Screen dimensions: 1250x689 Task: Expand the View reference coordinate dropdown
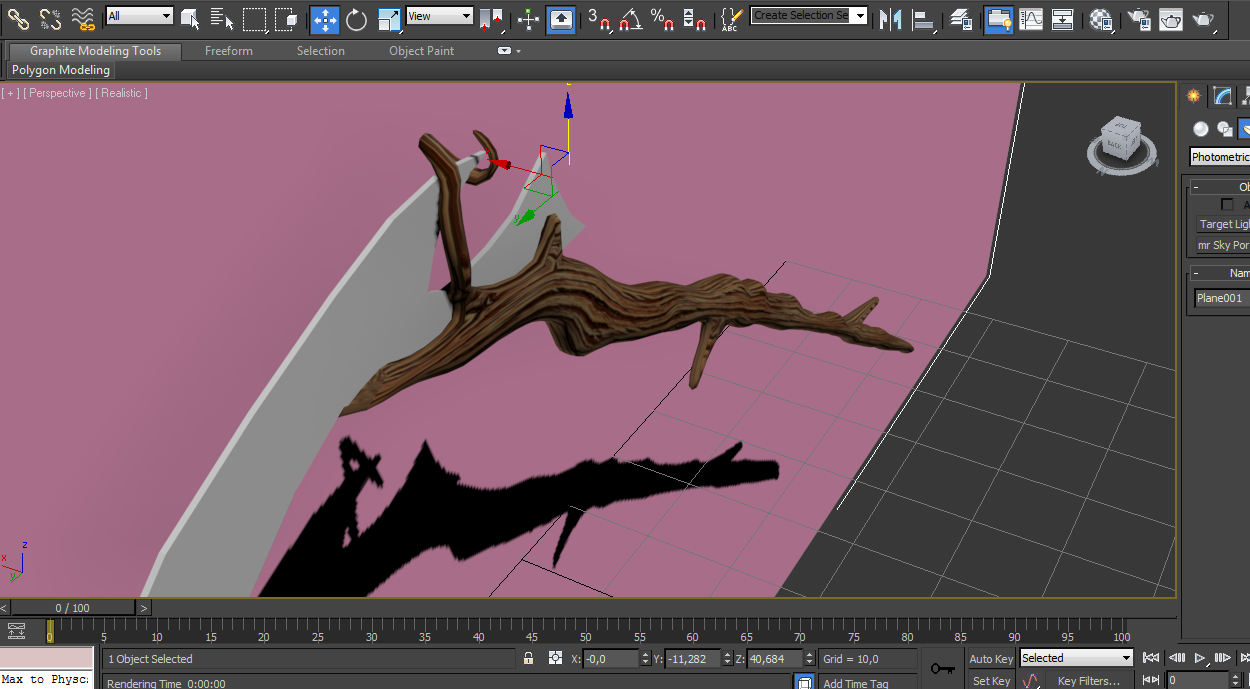tap(439, 16)
